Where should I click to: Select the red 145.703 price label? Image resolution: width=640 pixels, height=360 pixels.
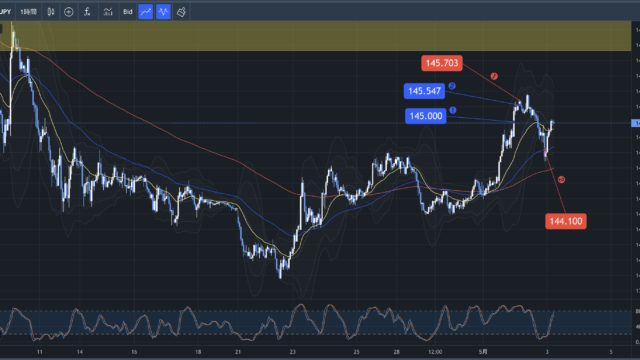442,63
